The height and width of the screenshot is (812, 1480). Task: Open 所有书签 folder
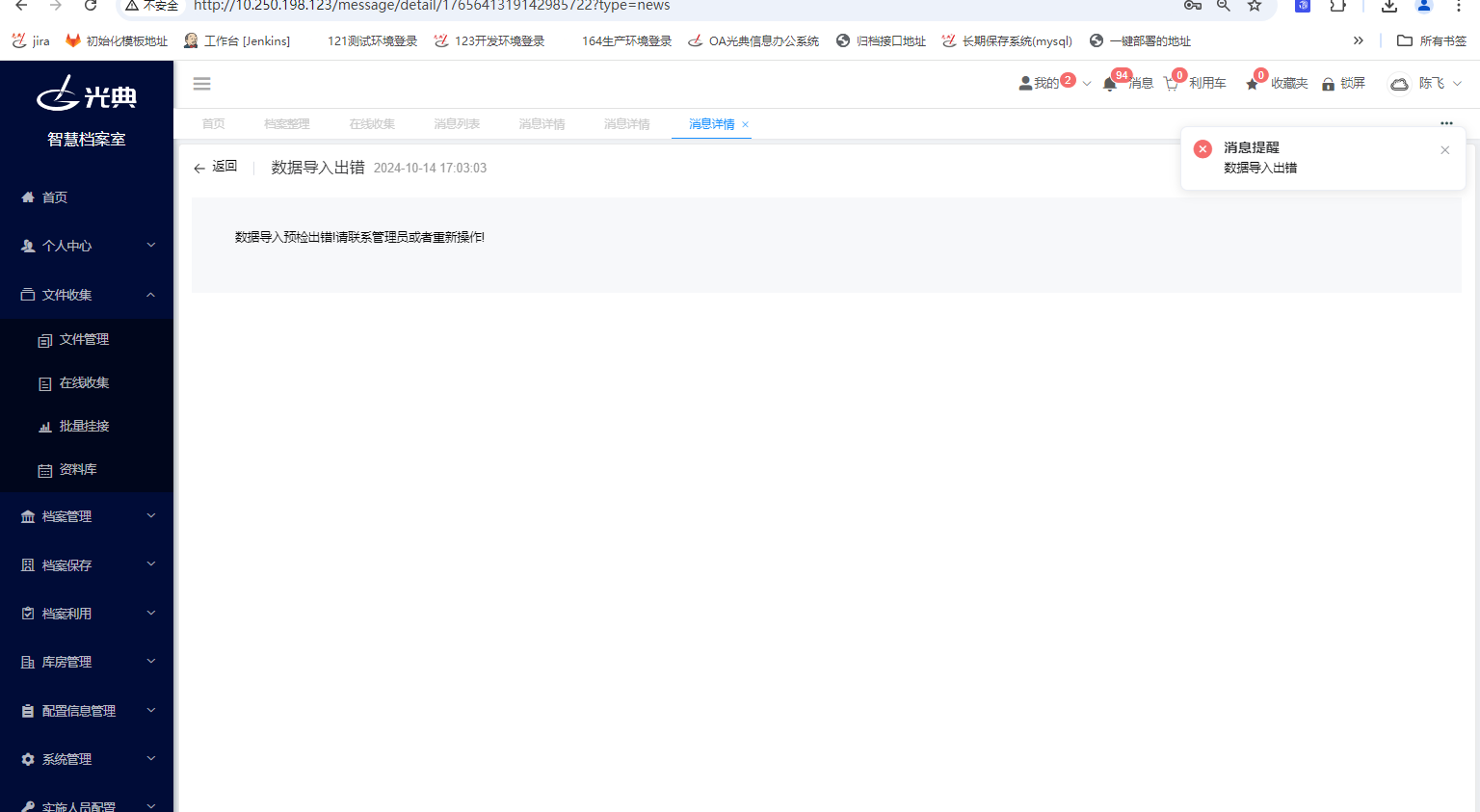click(1432, 40)
